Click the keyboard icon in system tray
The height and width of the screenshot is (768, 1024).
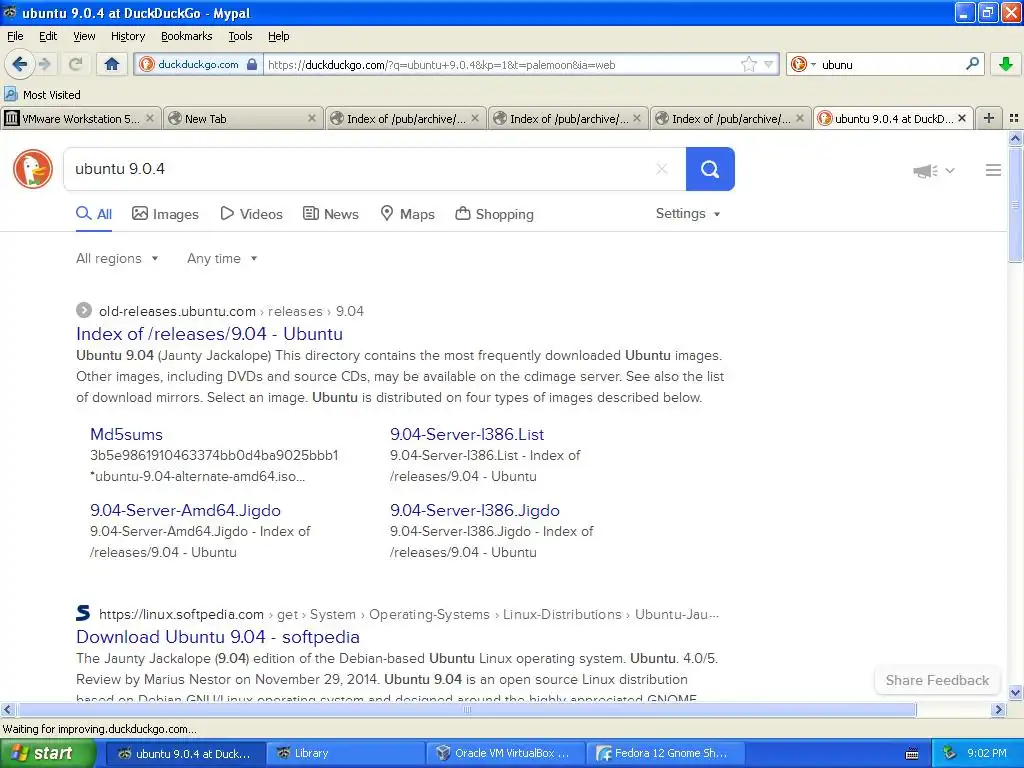pos(912,754)
